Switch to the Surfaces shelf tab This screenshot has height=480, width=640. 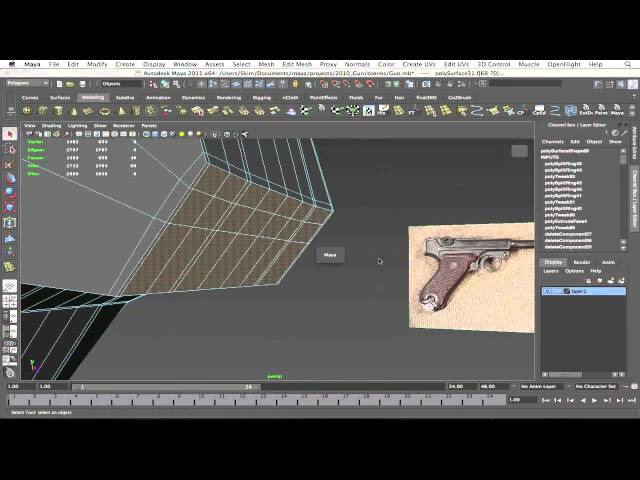point(60,98)
